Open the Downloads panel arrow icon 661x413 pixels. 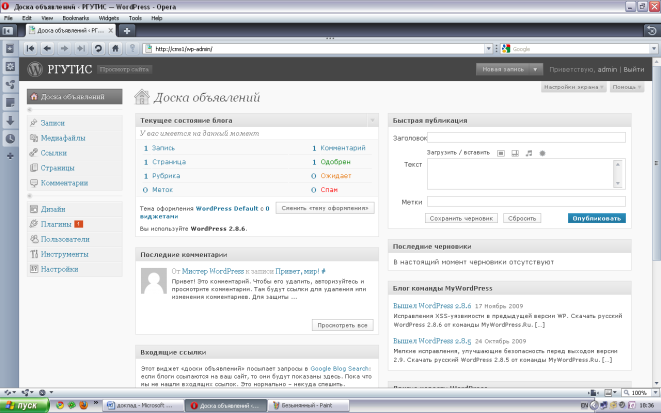pyautogui.click(x=10, y=121)
